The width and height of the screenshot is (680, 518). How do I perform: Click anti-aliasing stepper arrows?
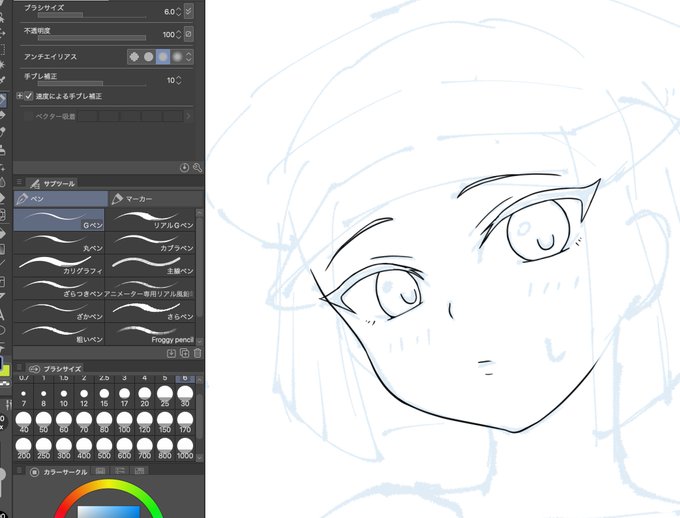[x=189, y=56]
